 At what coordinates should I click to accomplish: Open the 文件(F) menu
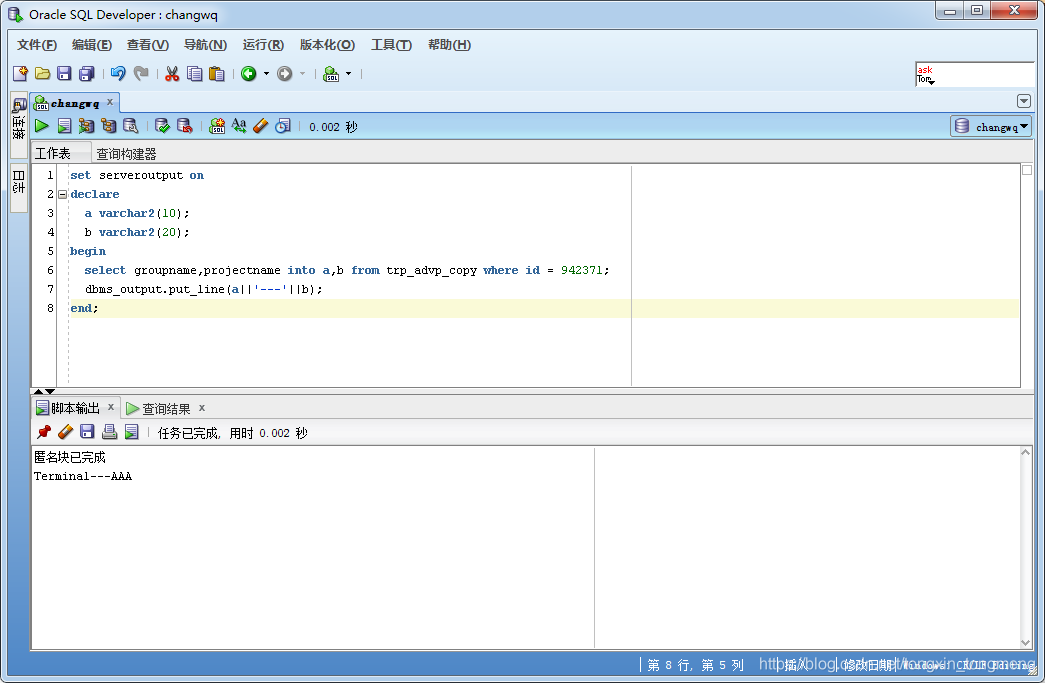click(37, 45)
